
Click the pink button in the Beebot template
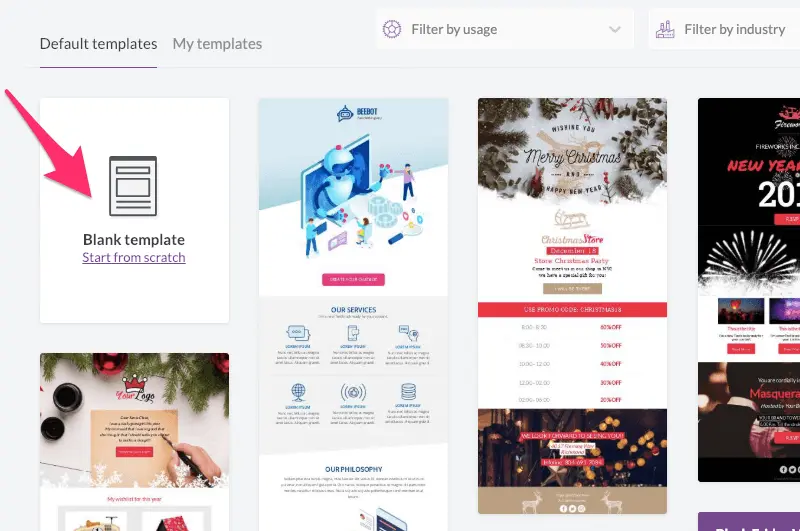click(353, 280)
